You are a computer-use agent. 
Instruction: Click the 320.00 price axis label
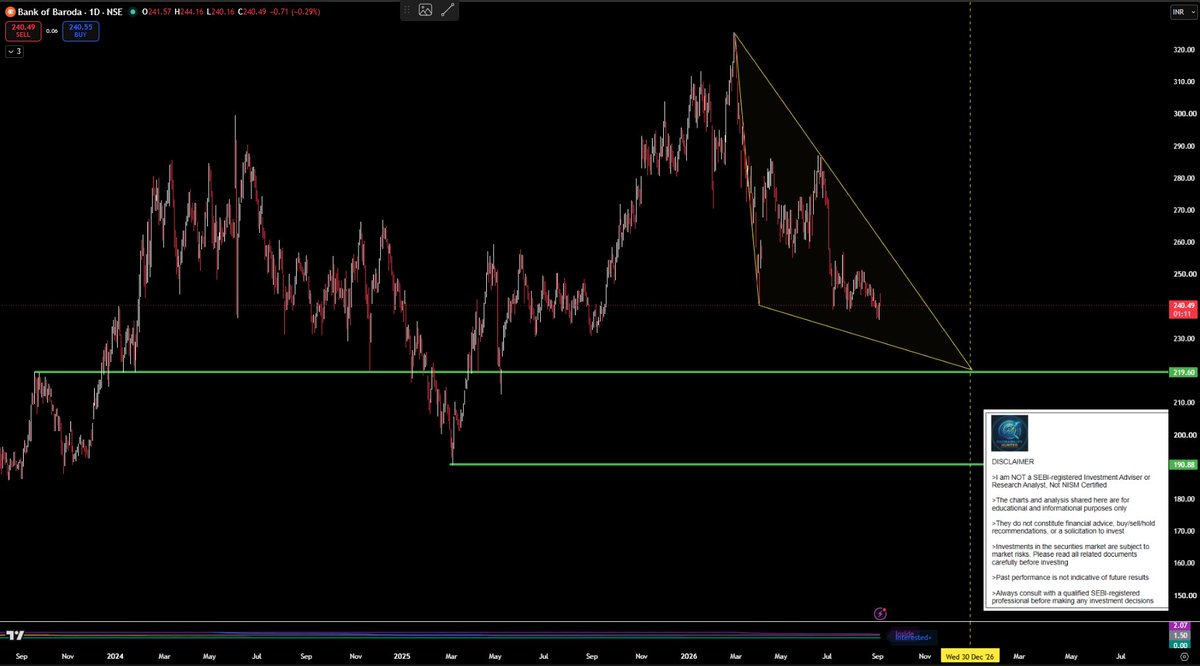tap(1182, 49)
